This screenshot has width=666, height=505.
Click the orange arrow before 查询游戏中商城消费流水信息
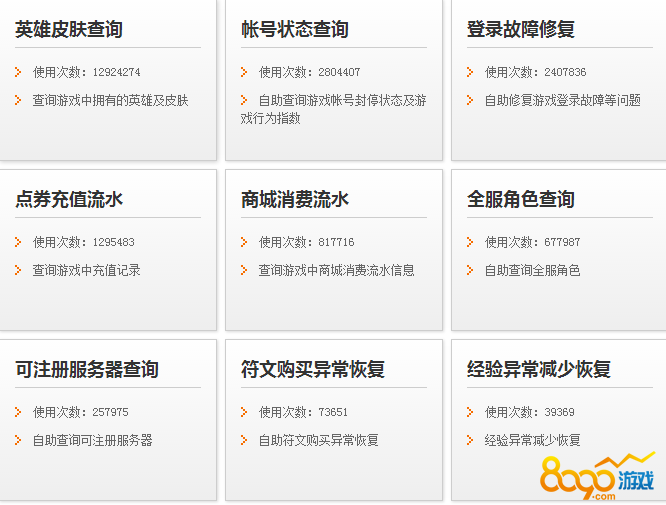click(244, 270)
